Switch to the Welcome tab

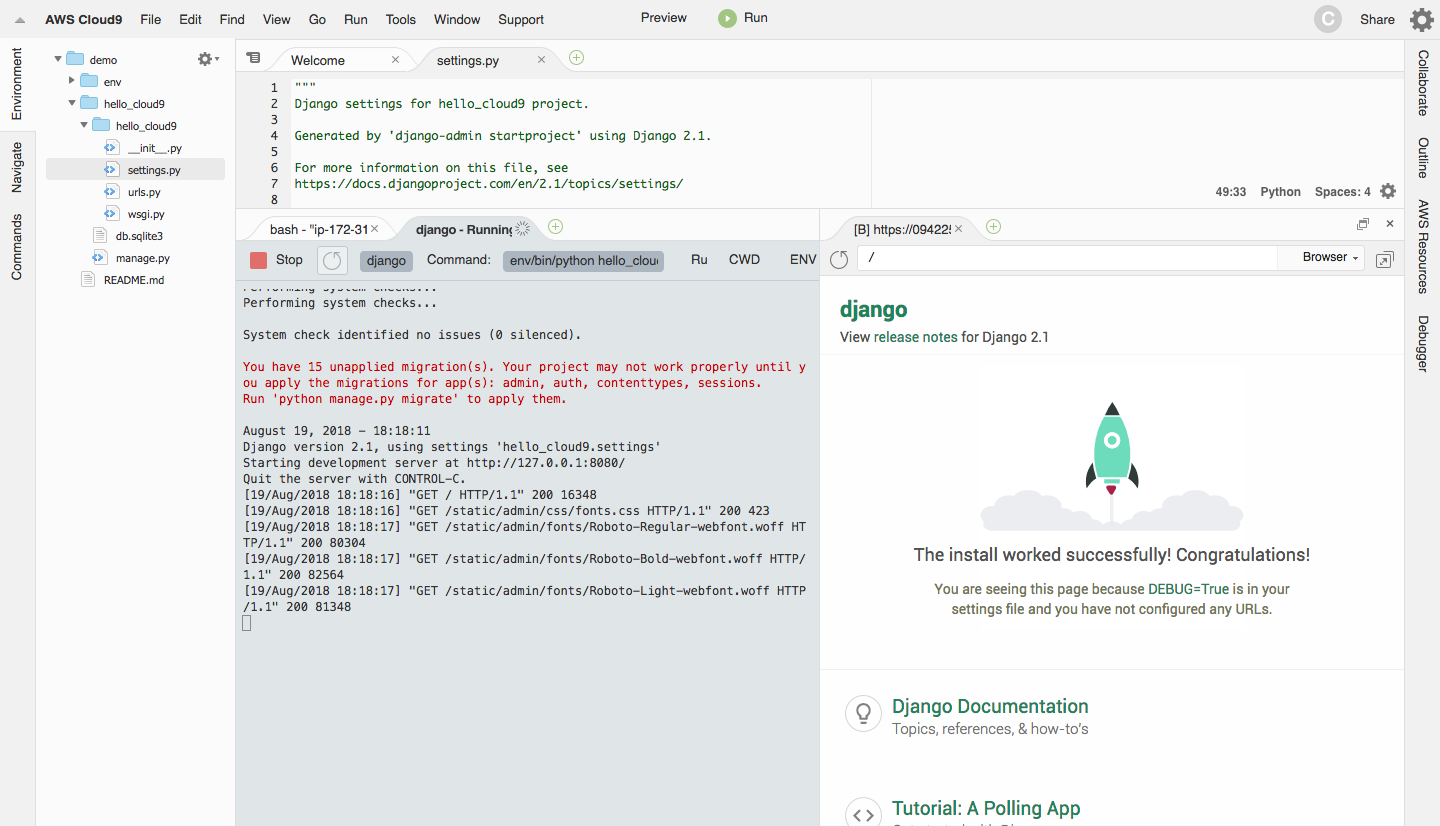pyautogui.click(x=318, y=60)
